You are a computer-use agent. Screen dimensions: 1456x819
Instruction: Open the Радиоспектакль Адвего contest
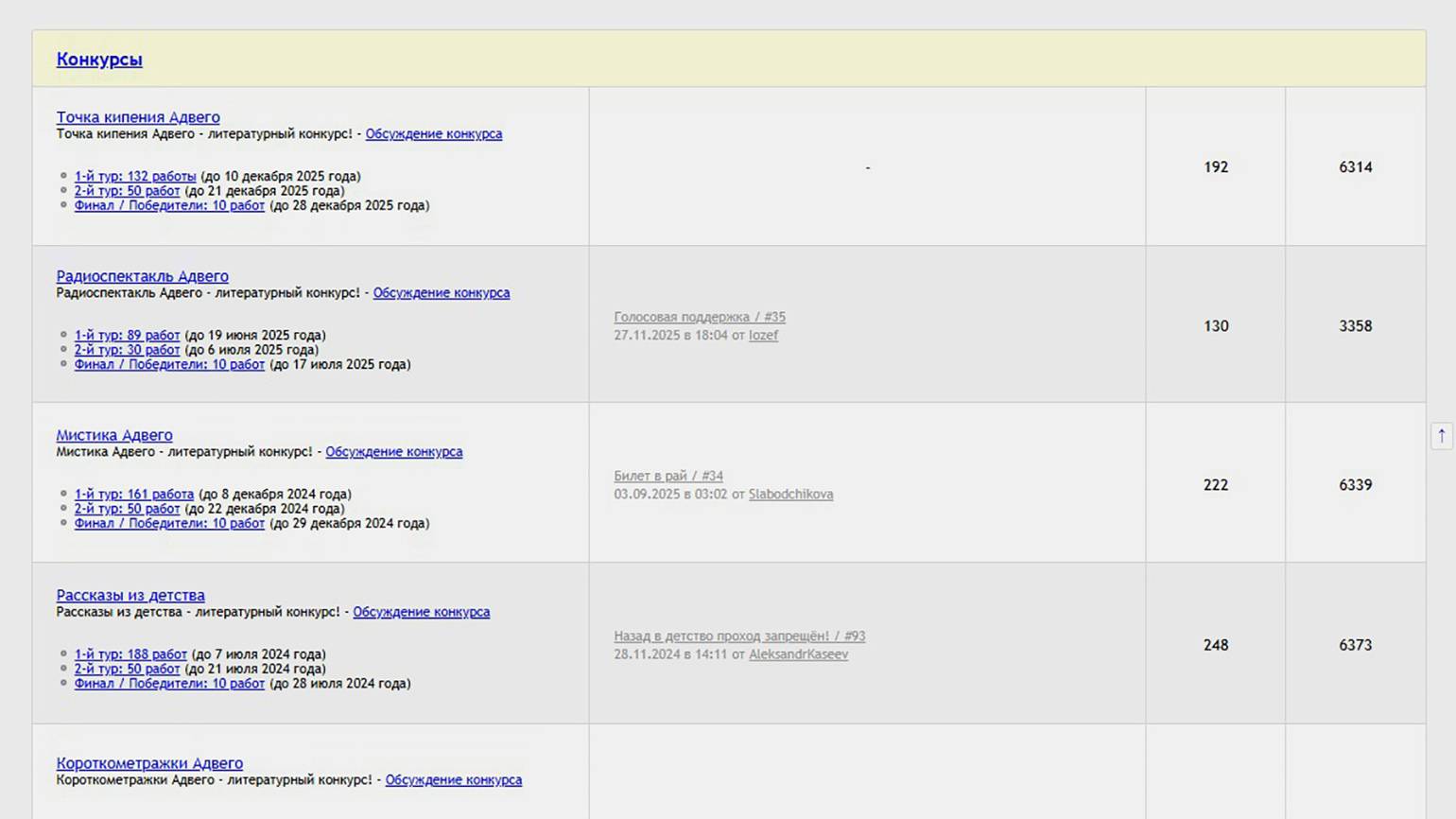click(x=142, y=276)
